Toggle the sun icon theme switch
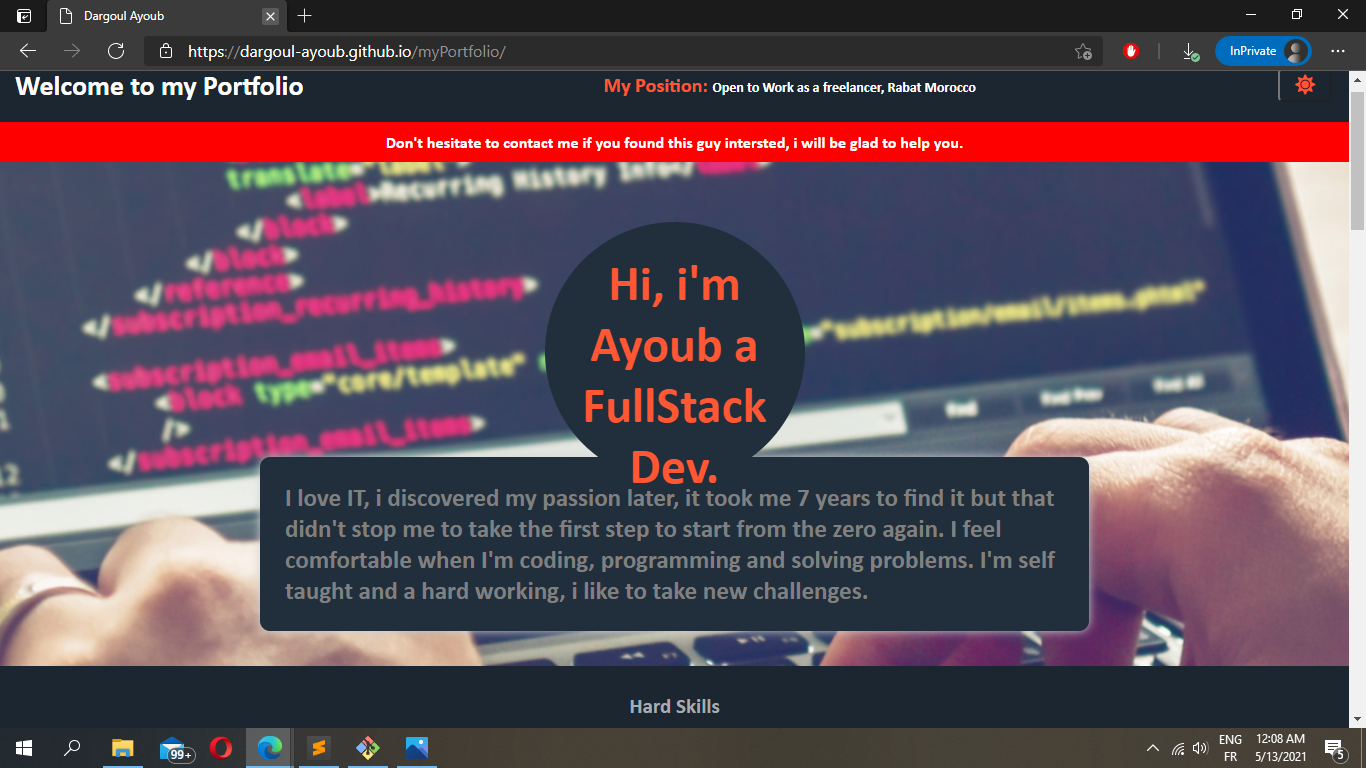The image size is (1366, 768). point(1304,86)
